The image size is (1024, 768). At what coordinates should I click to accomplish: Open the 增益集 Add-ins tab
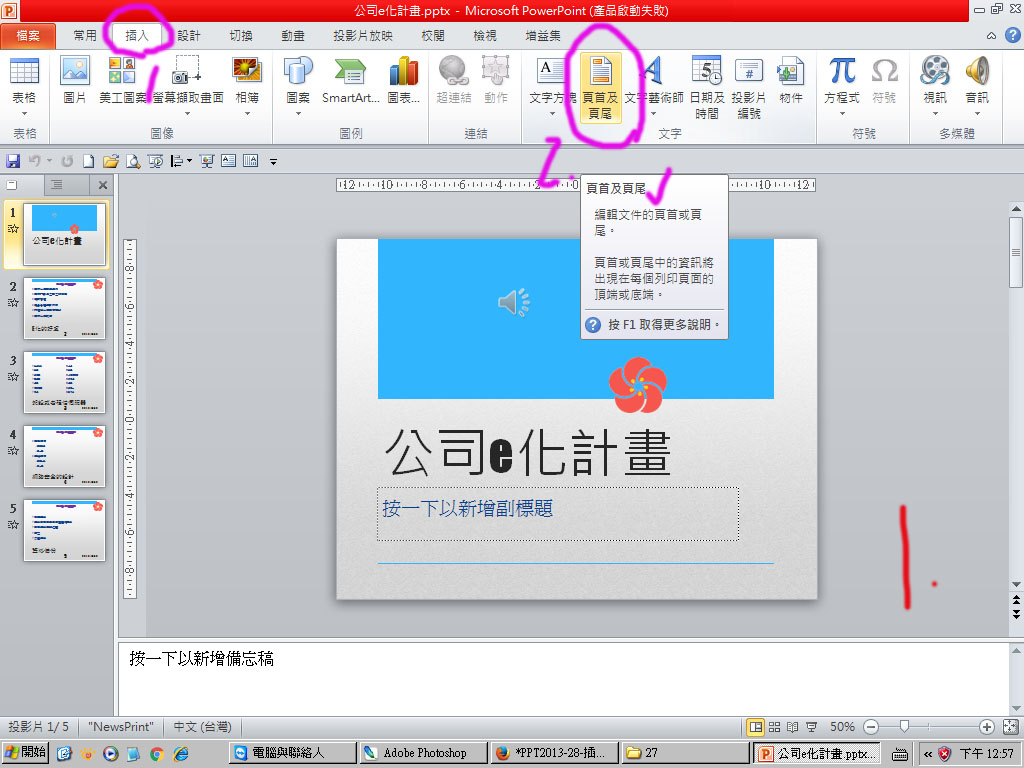click(x=543, y=35)
